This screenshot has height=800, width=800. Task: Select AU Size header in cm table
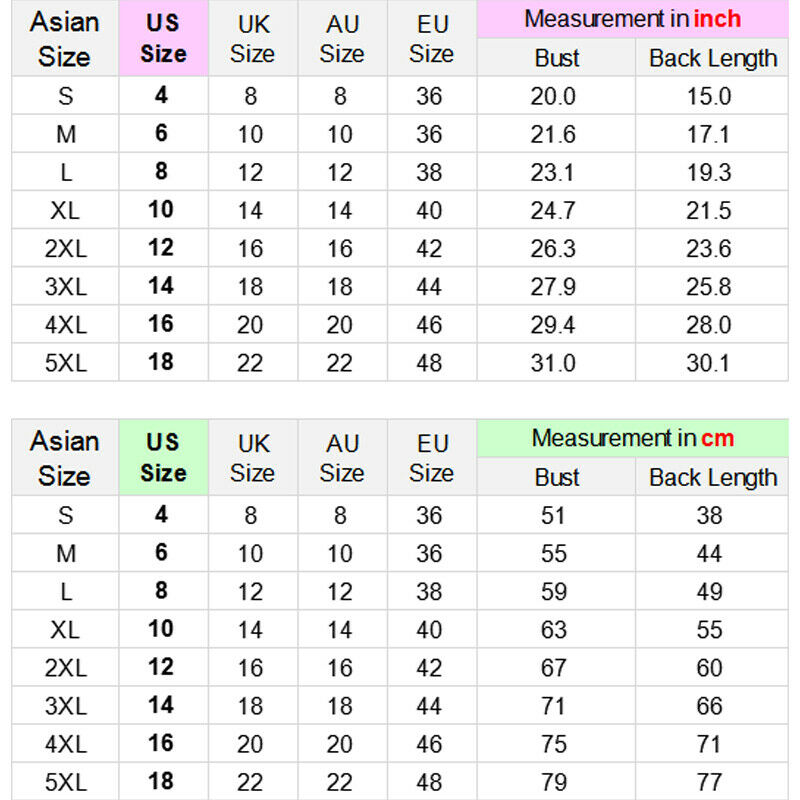coord(342,457)
